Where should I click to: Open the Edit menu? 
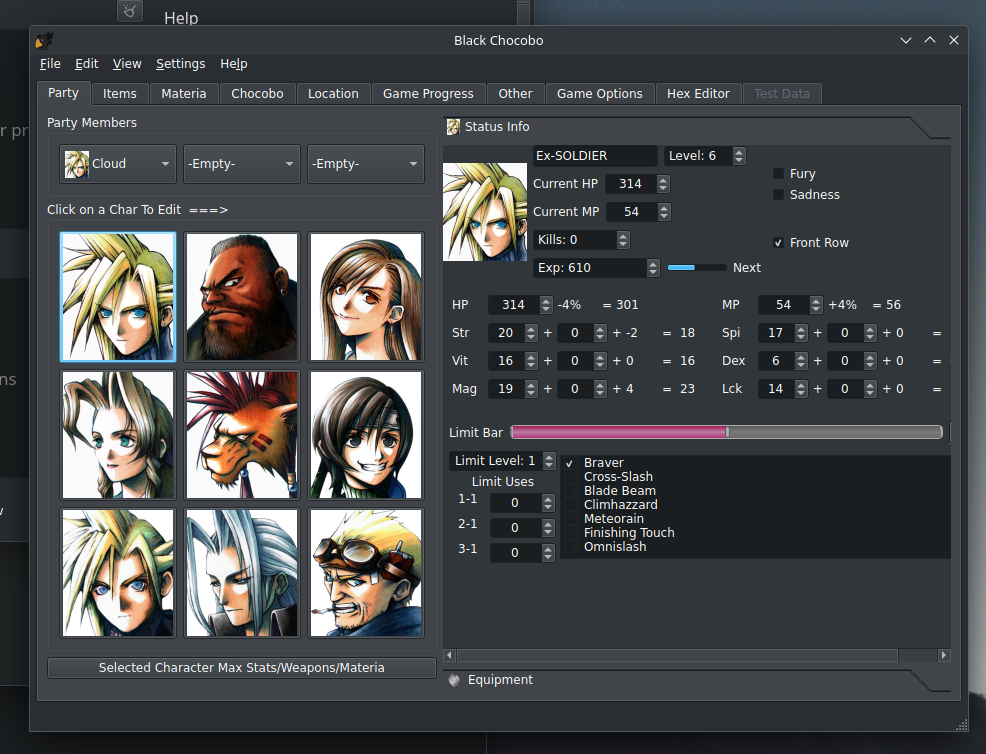pyautogui.click(x=87, y=64)
